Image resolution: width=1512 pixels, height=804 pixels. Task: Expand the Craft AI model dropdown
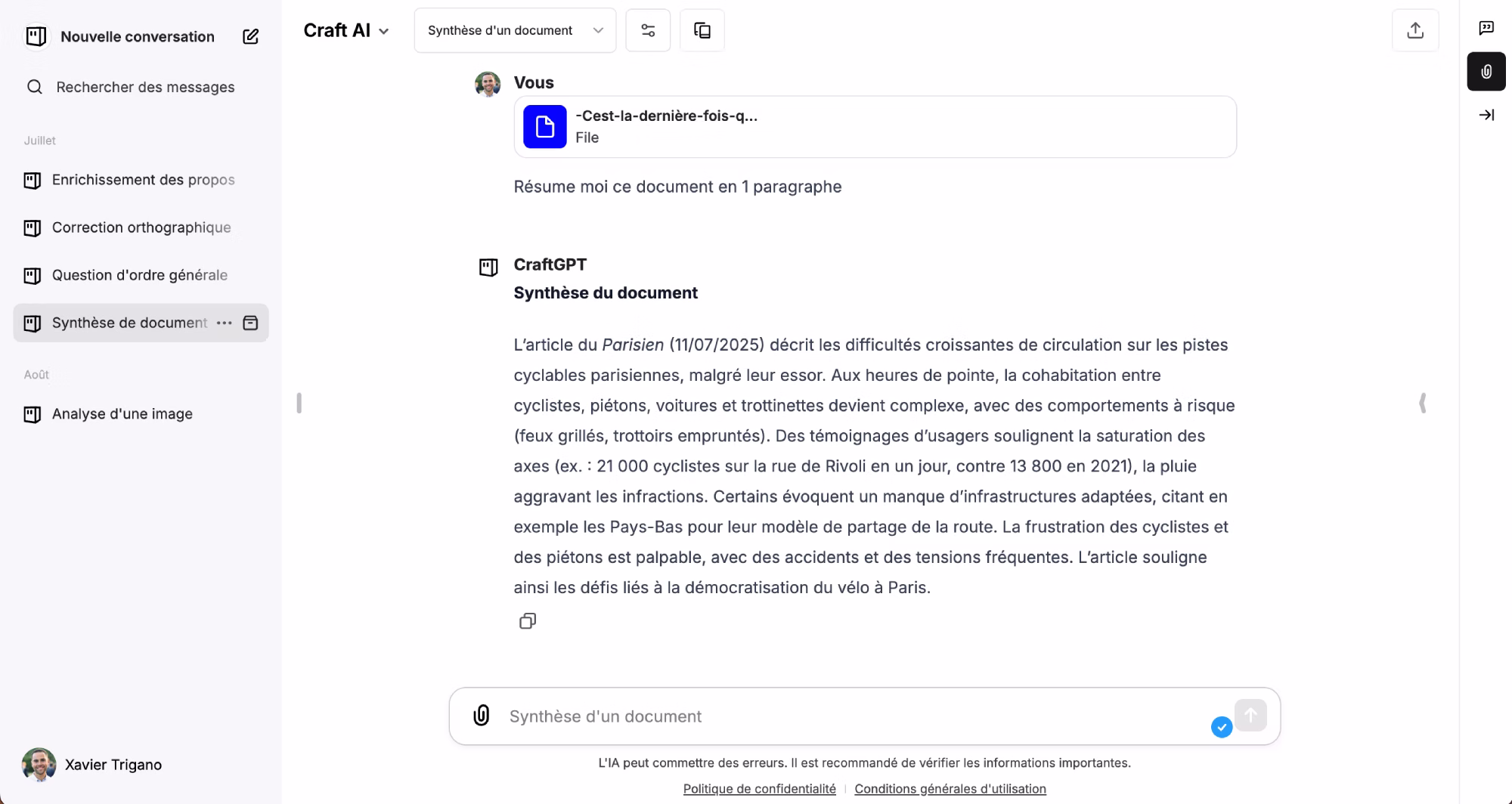(x=346, y=30)
